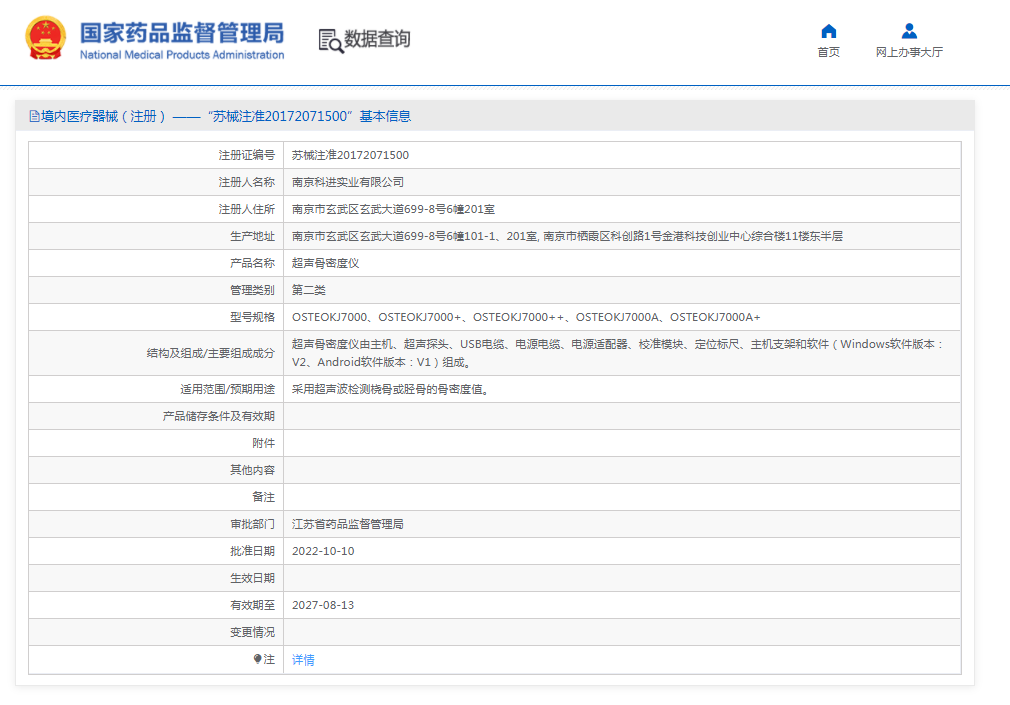
Task: Click the approval date 2022-10-10
Action: pos(323,551)
